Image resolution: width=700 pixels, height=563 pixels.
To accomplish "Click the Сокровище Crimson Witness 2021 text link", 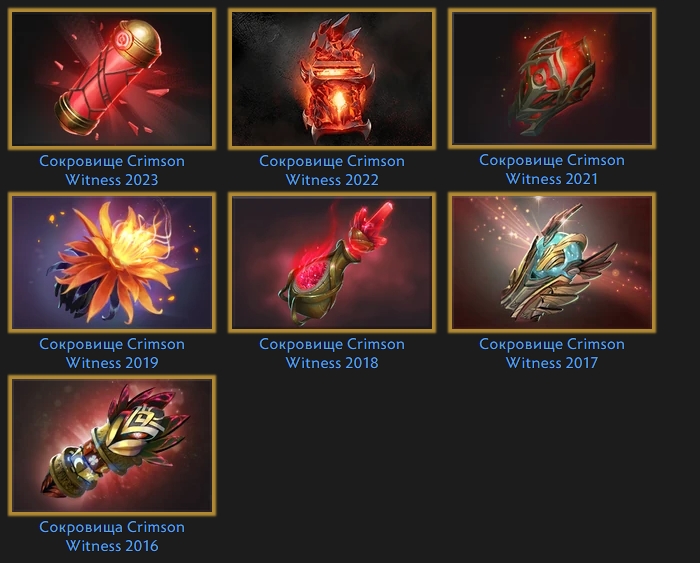I will (x=552, y=169).
